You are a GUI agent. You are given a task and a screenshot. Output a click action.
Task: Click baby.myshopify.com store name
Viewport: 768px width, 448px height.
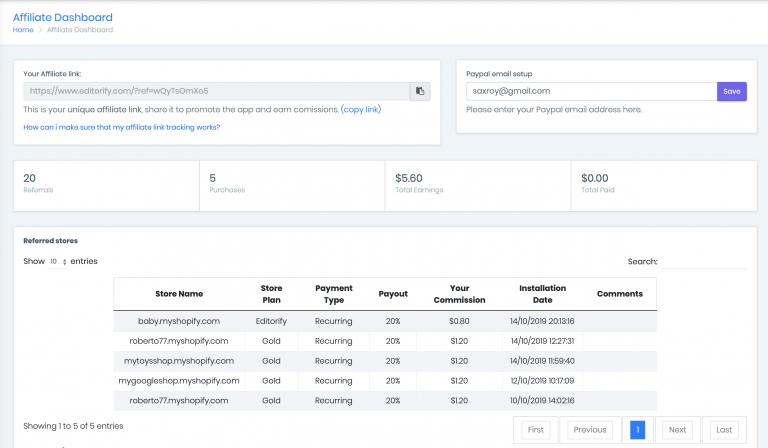click(x=179, y=321)
